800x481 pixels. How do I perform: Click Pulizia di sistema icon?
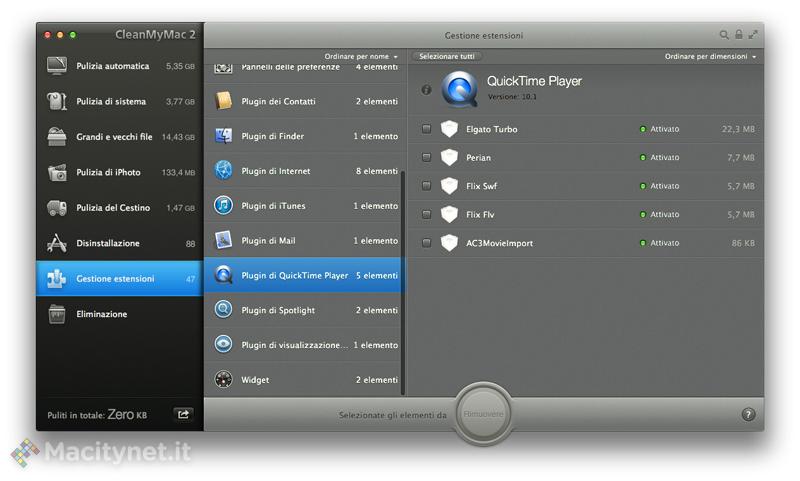[57, 101]
